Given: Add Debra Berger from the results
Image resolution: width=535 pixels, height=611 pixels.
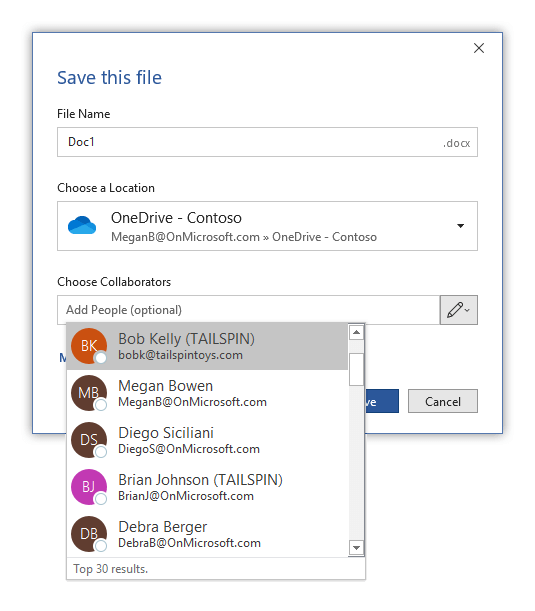Looking at the screenshot, I should 207,534.
